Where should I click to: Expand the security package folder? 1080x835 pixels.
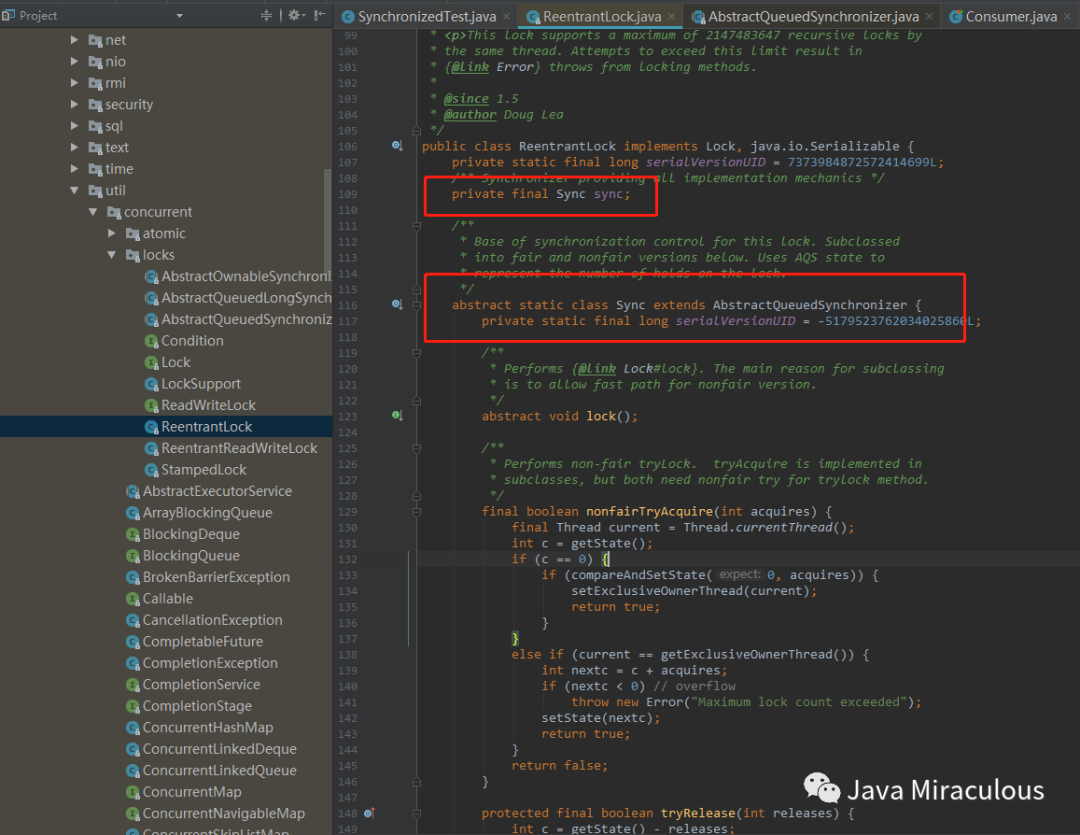tap(74, 104)
